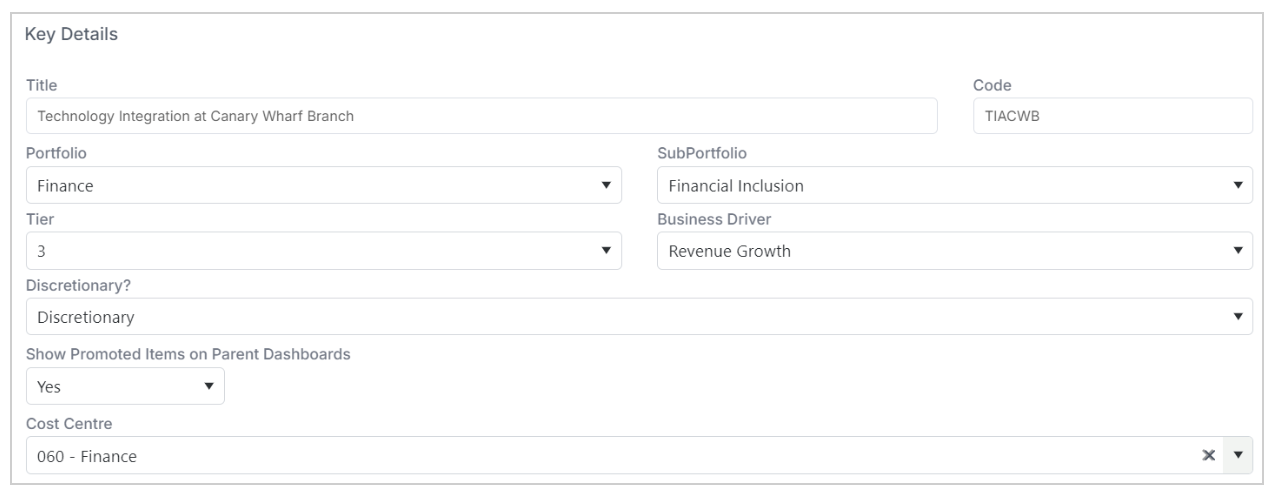The height and width of the screenshot is (496, 1276).
Task: Click the Tier label text
Action: (38, 220)
